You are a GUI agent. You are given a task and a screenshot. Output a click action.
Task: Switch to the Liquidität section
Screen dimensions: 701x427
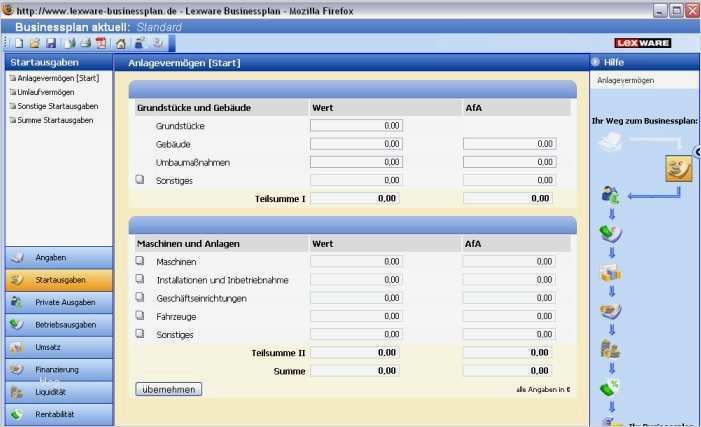click(x=59, y=392)
